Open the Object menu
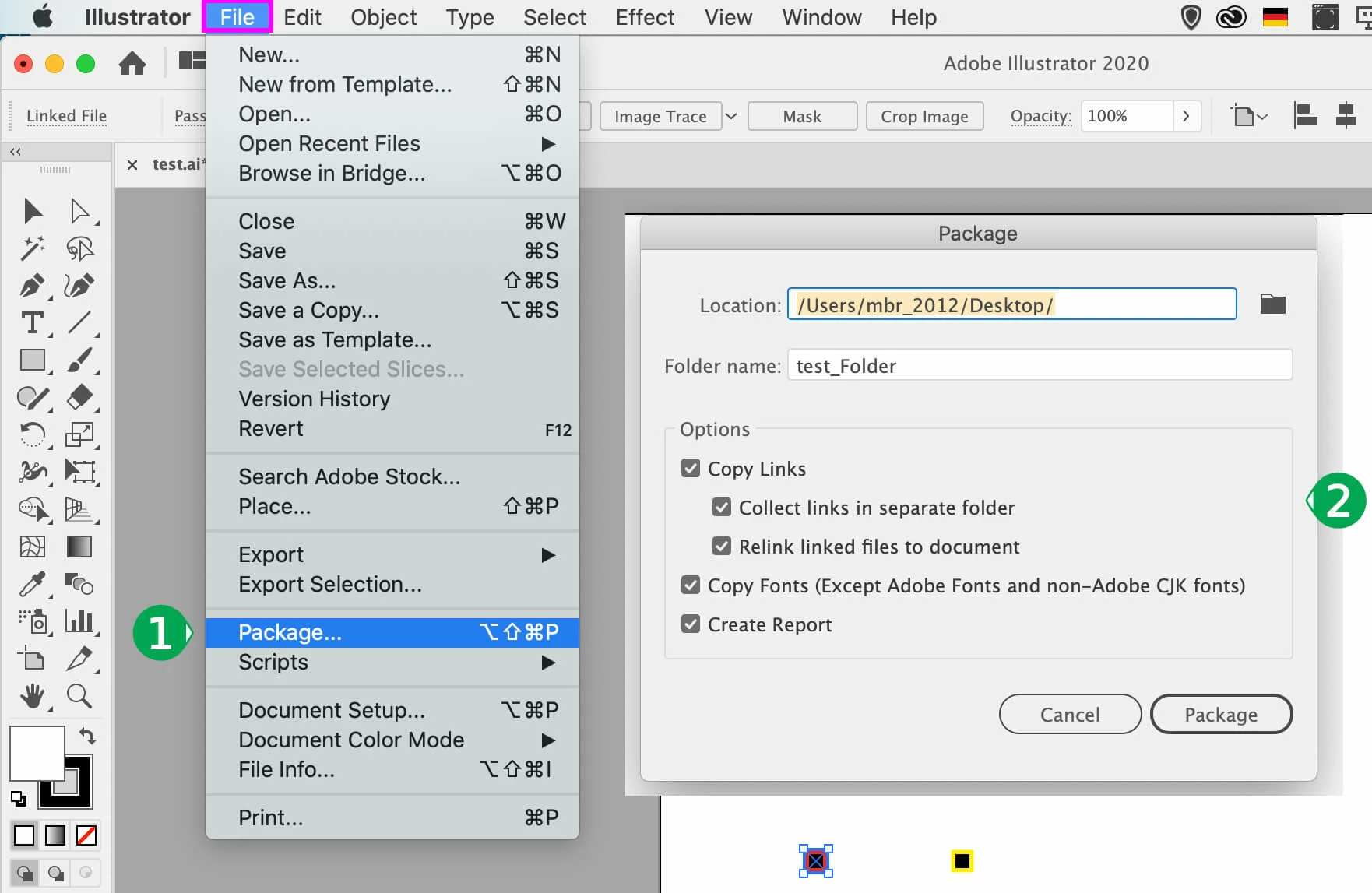The width and height of the screenshot is (1372, 893). [x=383, y=17]
